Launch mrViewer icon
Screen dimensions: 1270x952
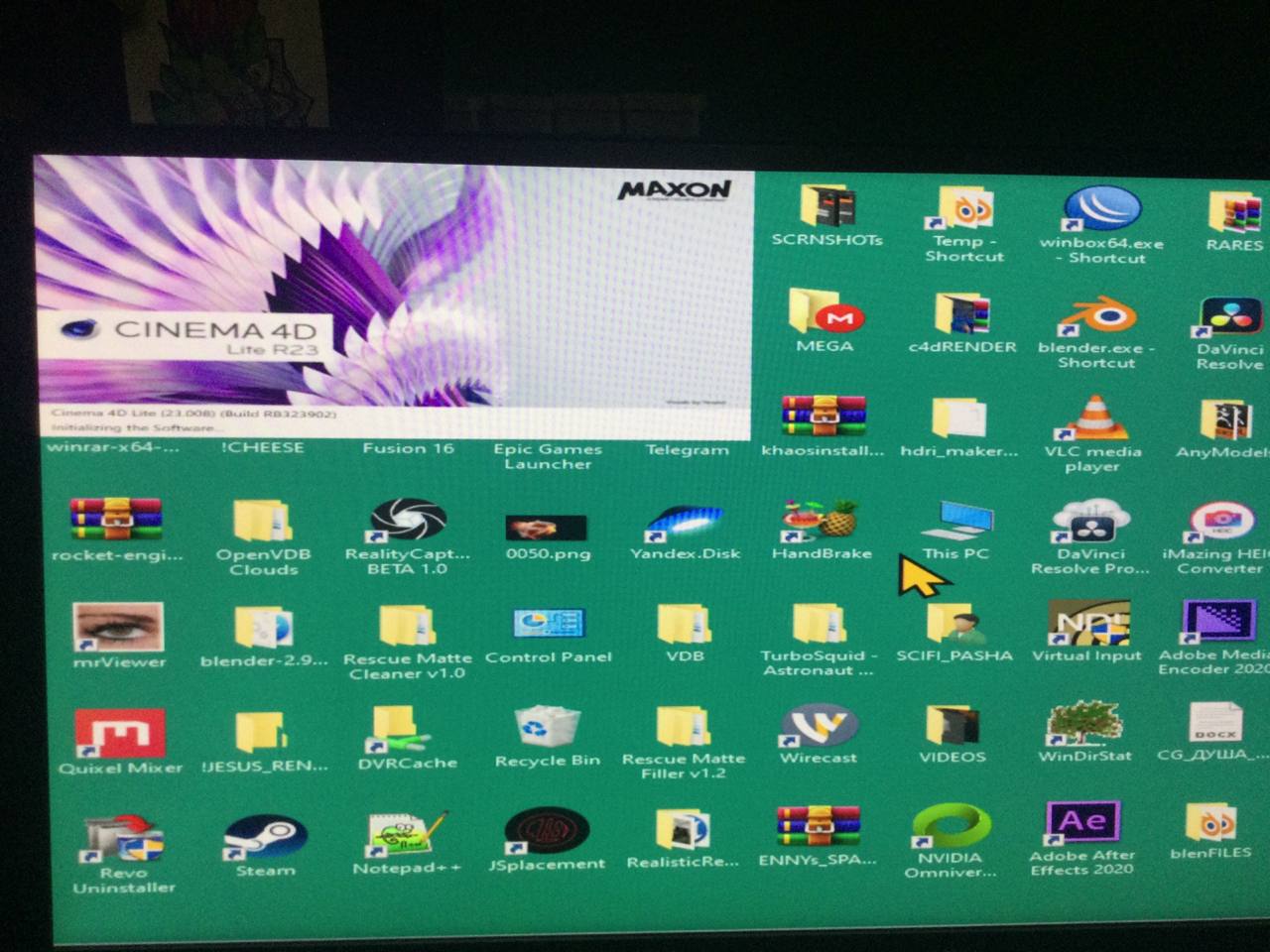pos(119,627)
